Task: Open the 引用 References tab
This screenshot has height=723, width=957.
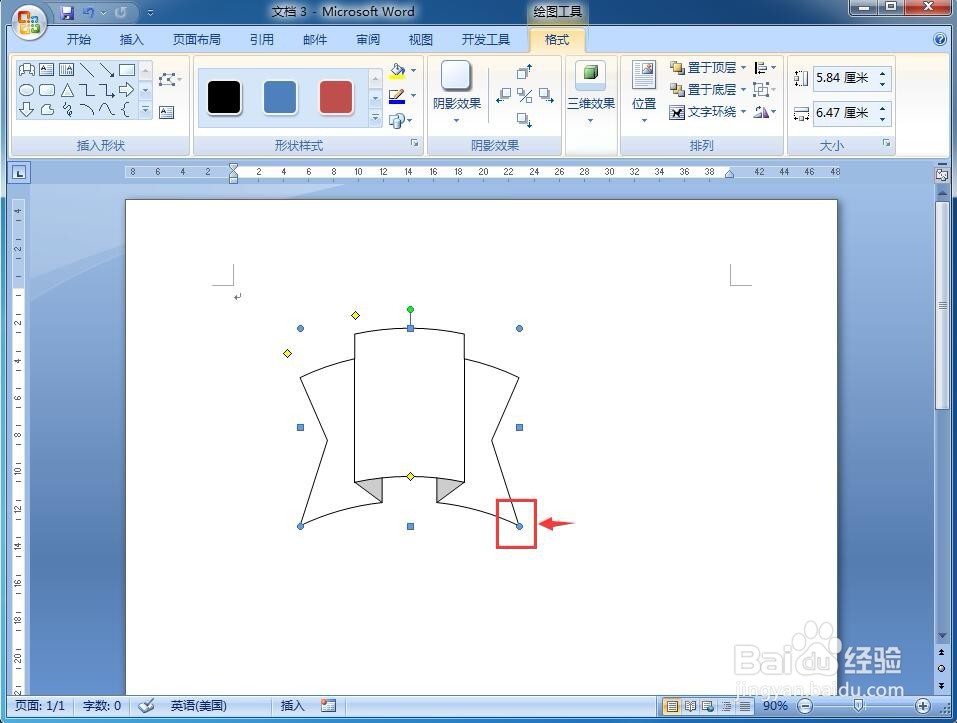Action: [262, 40]
